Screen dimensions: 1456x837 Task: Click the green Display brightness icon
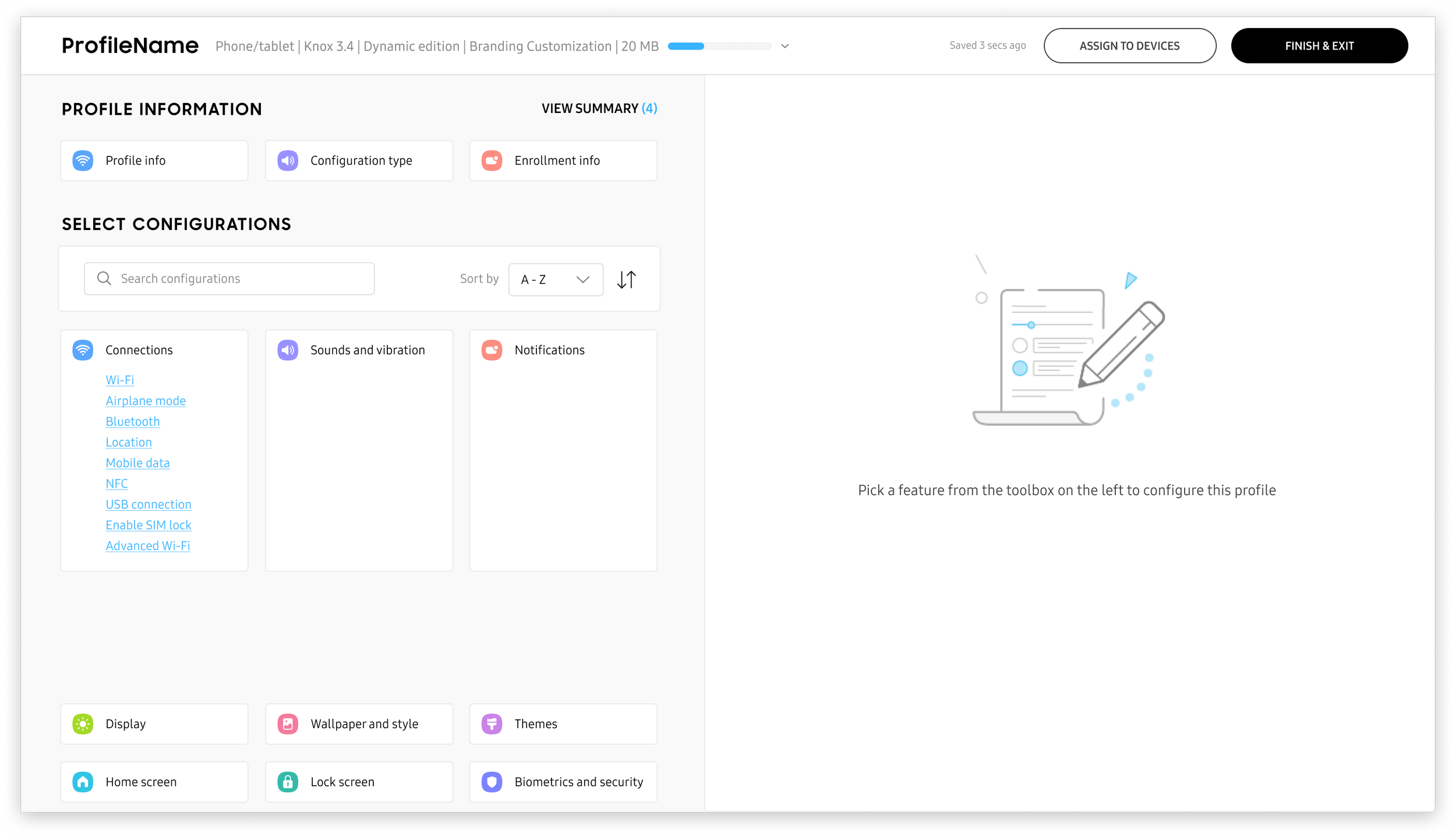pyautogui.click(x=83, y=724)
